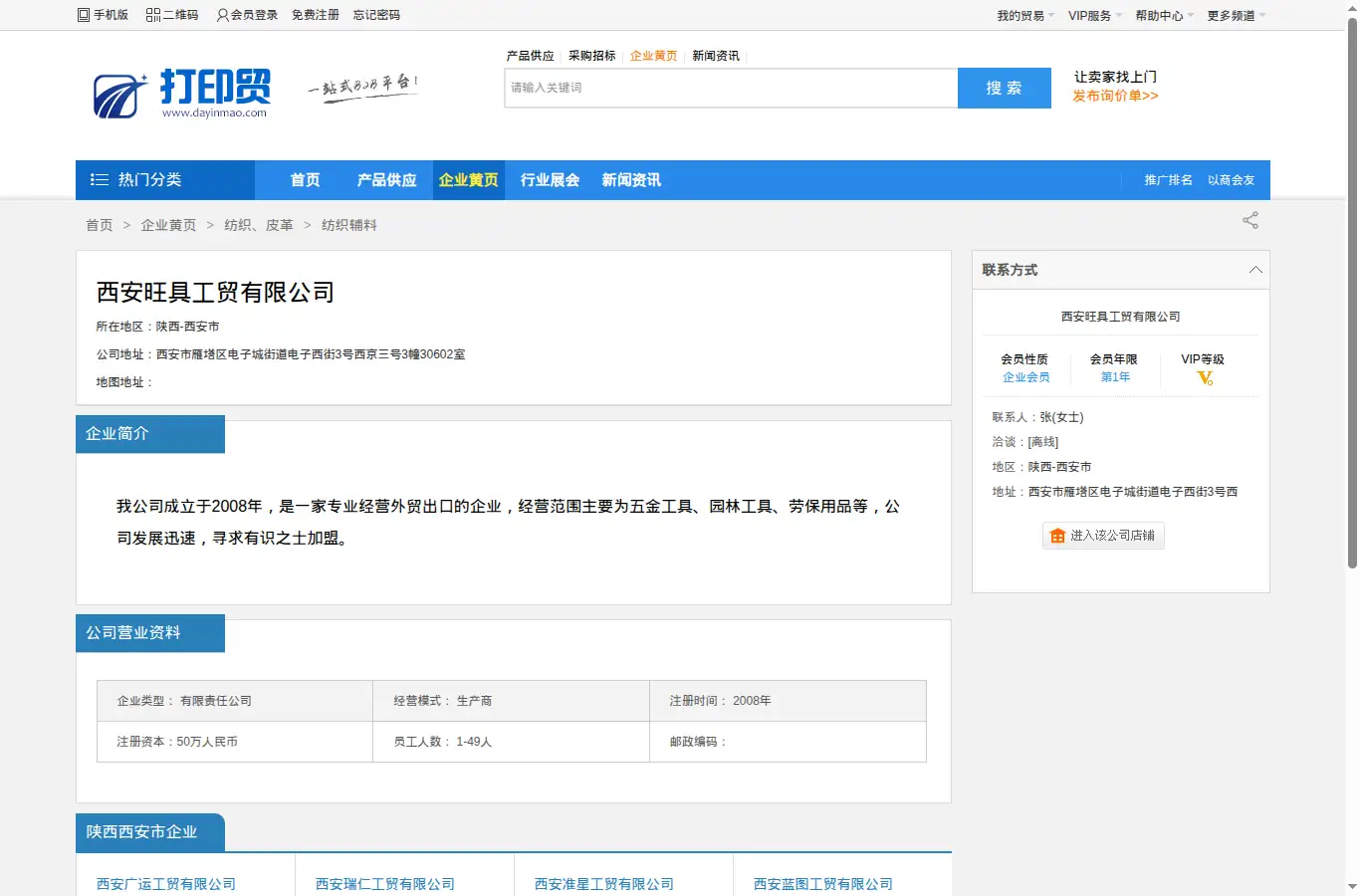Image resolution: width=1360 pixels, height=896 pixels.
Task: Select the 新闻资讯 search tab
Action: (716, 56)
